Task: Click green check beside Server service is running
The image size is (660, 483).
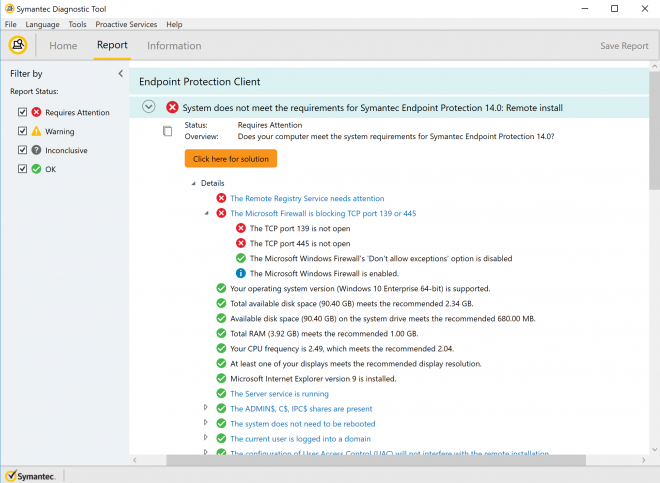Action: pos(221,393)
